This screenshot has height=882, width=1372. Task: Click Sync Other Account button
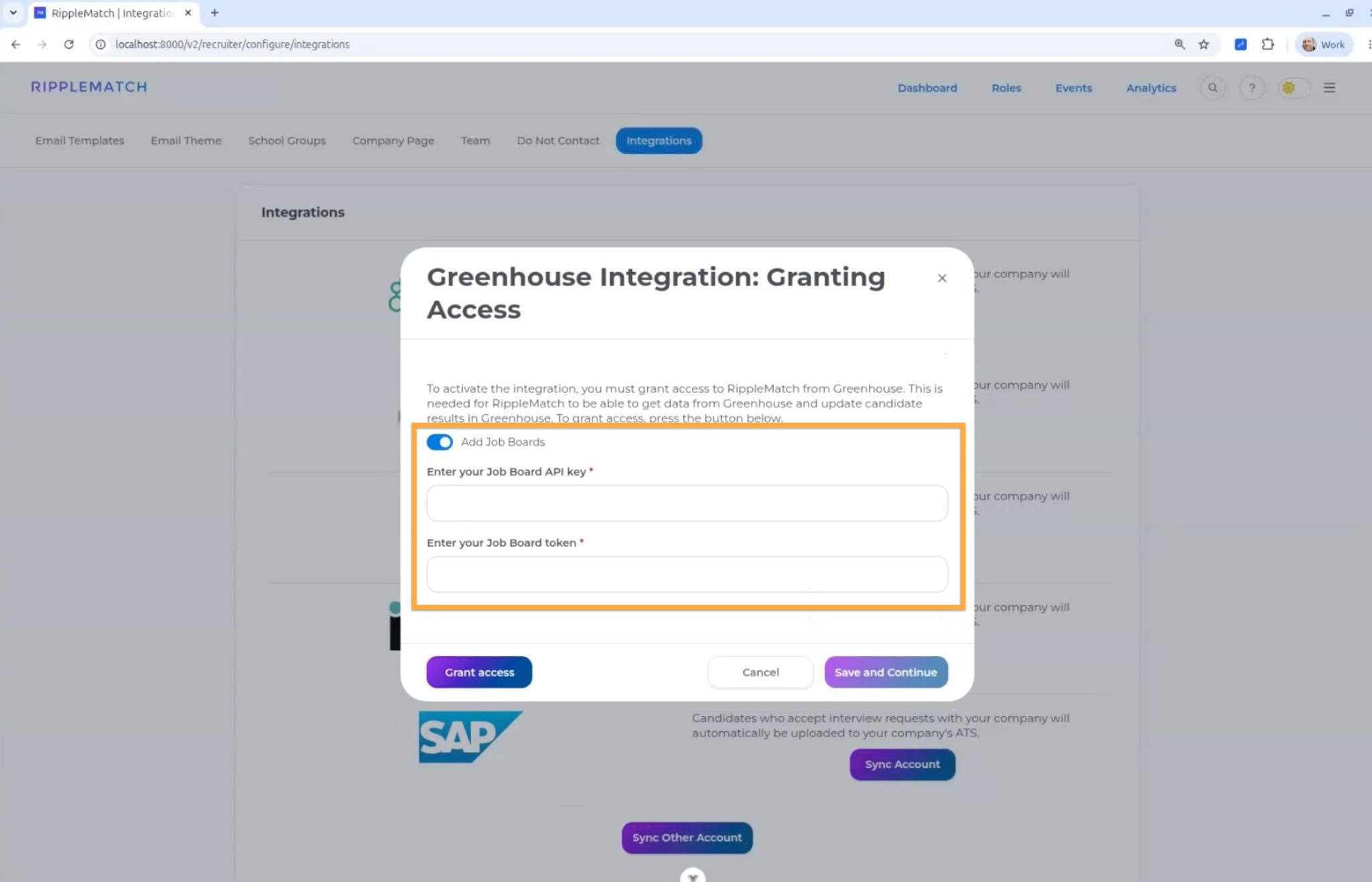pos(687,838)
